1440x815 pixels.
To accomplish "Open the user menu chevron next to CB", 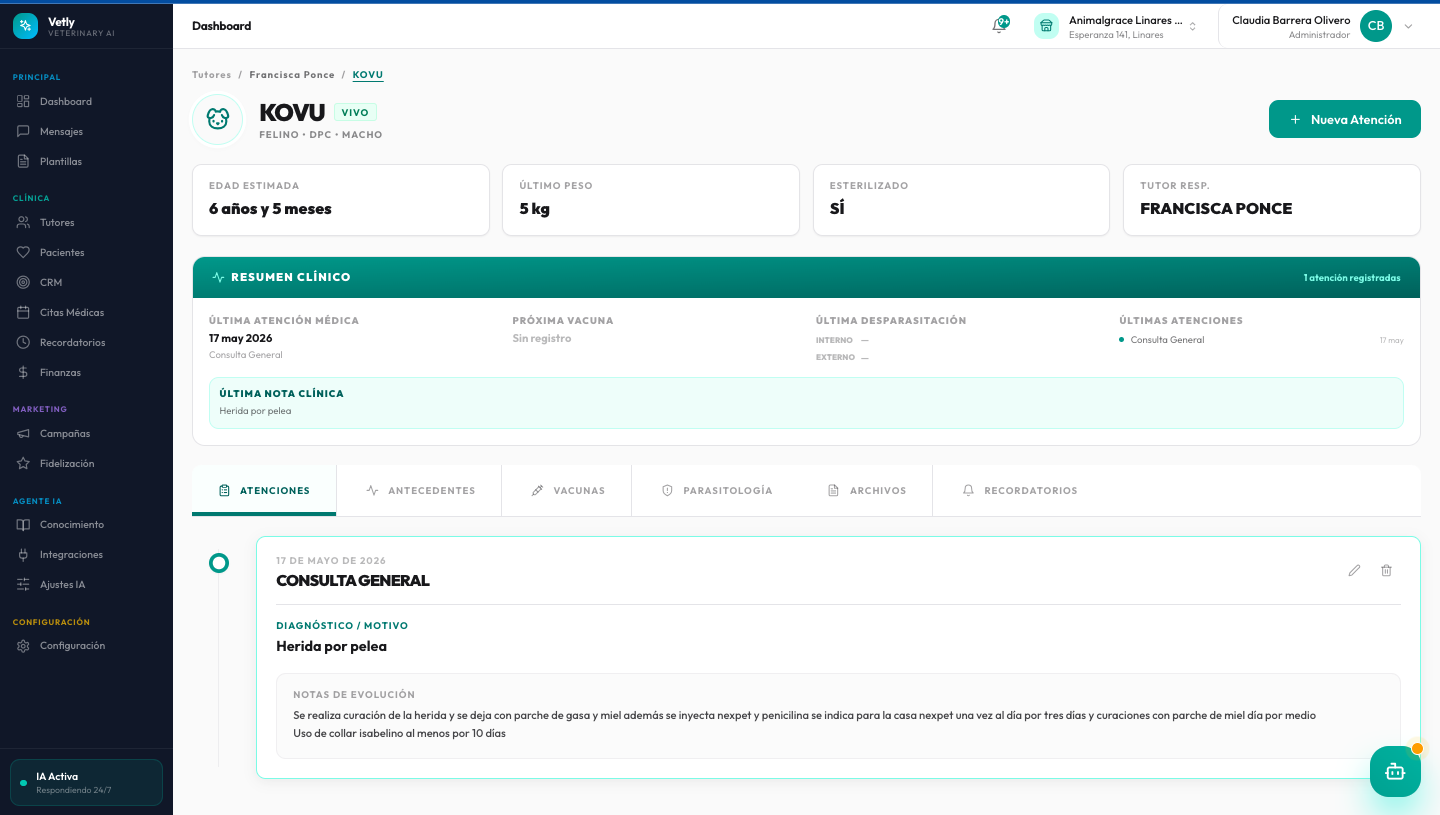I will pyautogui.click(x=1408, y=26).
